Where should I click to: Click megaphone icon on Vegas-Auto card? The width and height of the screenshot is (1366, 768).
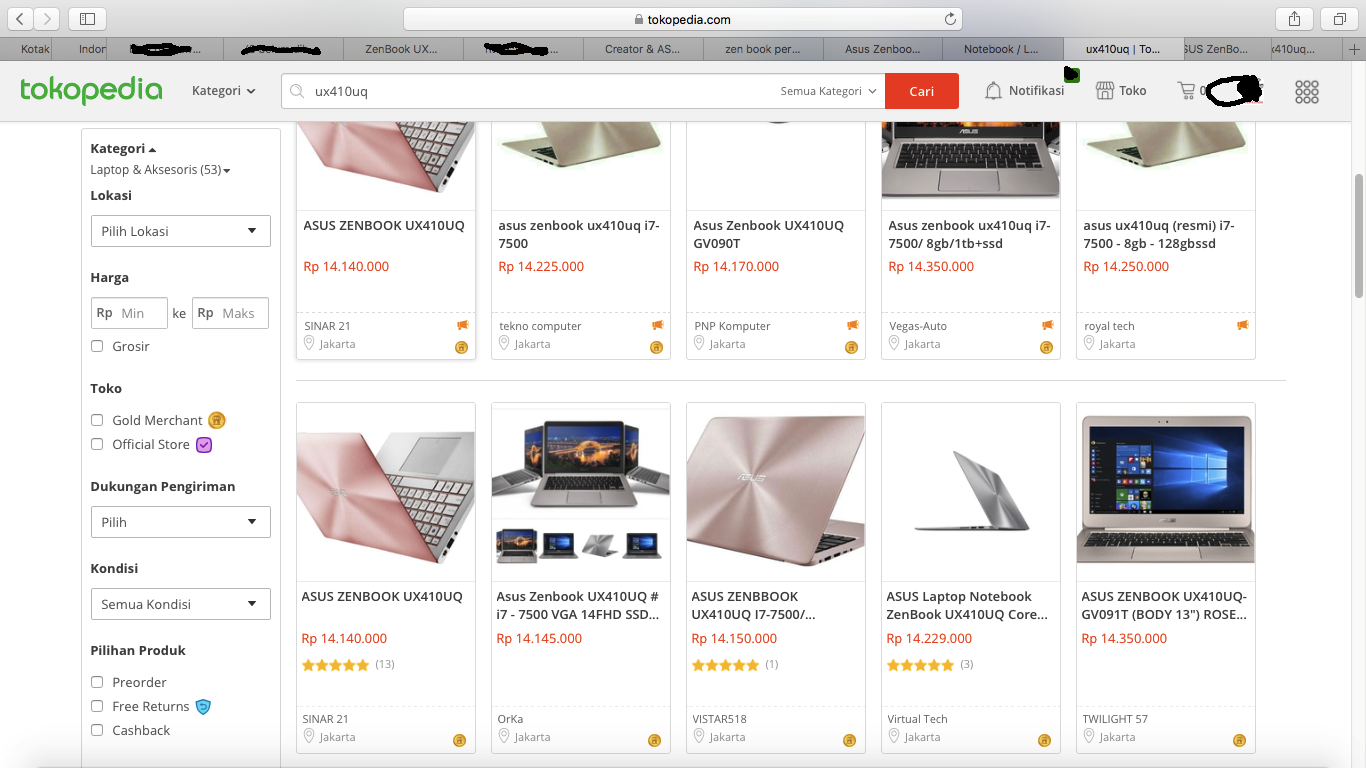[1047, 325]
